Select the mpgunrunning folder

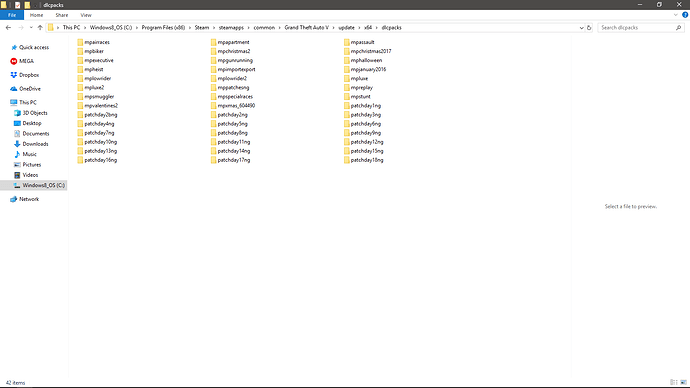(x=231, y=60)
